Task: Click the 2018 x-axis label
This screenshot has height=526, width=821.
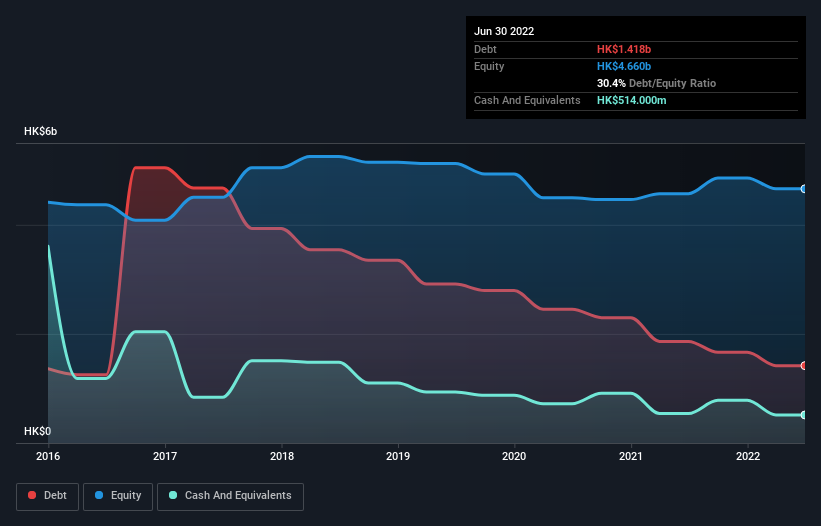Action: pos(282,456)
